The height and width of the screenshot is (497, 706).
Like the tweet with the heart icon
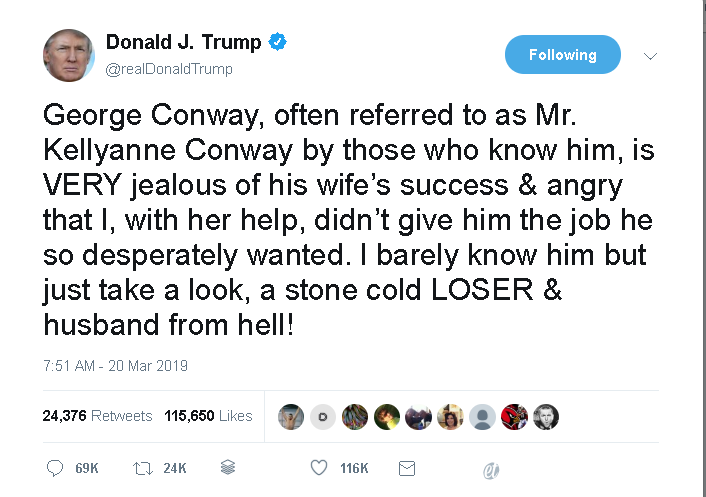click(x=319, y=468)
